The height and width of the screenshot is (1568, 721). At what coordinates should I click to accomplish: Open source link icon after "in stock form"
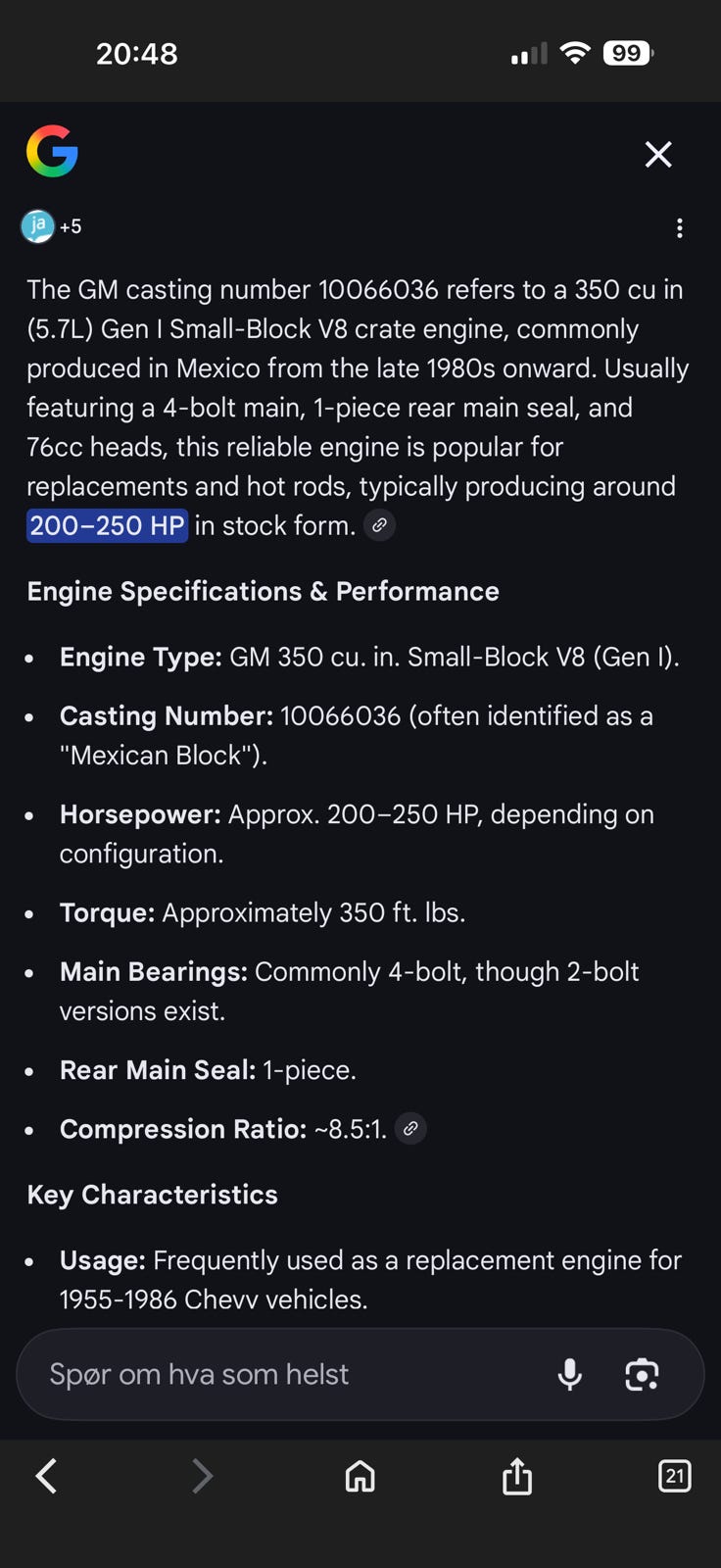click(x=379, y=525)
